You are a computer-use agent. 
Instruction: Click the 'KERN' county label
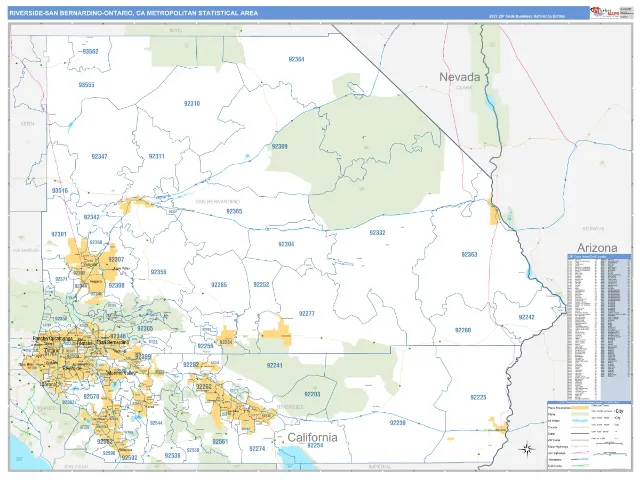[x=28, y=124]
